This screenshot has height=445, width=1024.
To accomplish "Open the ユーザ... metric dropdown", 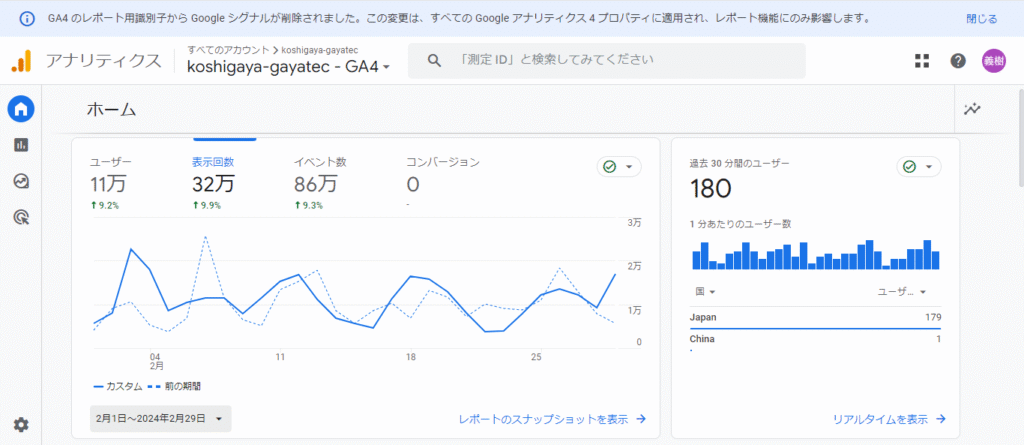I will [902, 291].
